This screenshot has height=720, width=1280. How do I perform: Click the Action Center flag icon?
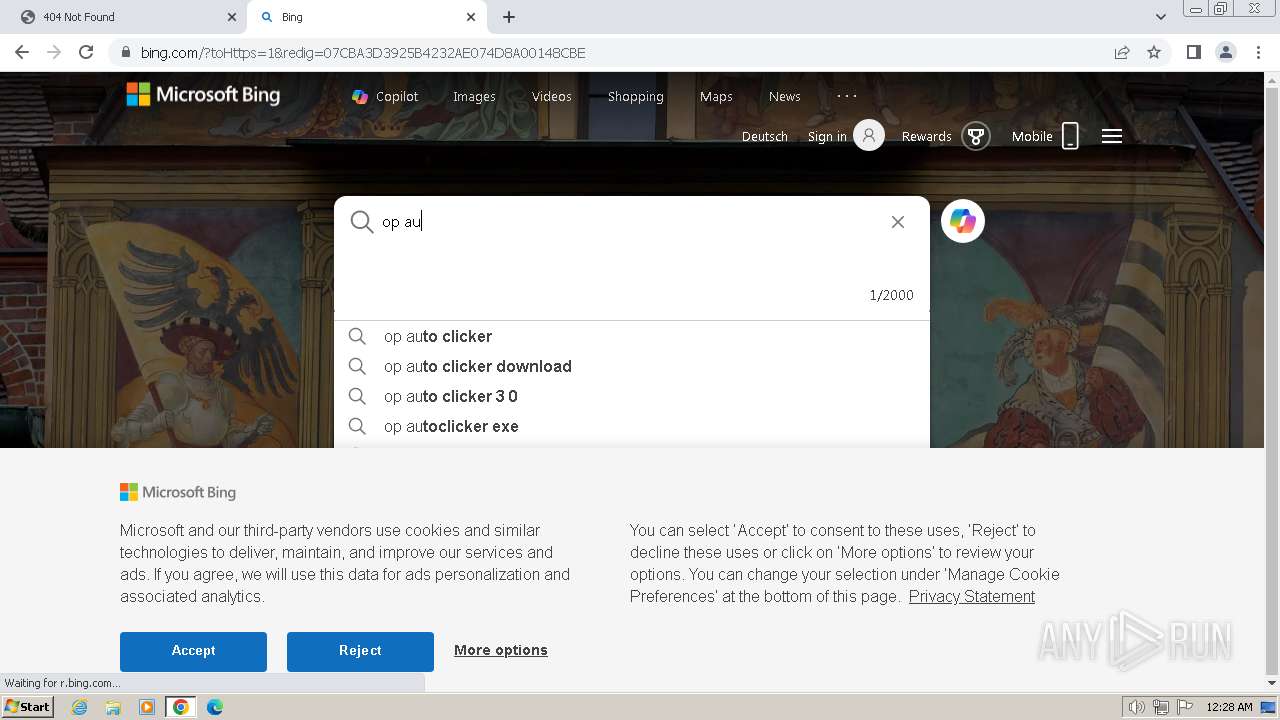click(1185, 707)
